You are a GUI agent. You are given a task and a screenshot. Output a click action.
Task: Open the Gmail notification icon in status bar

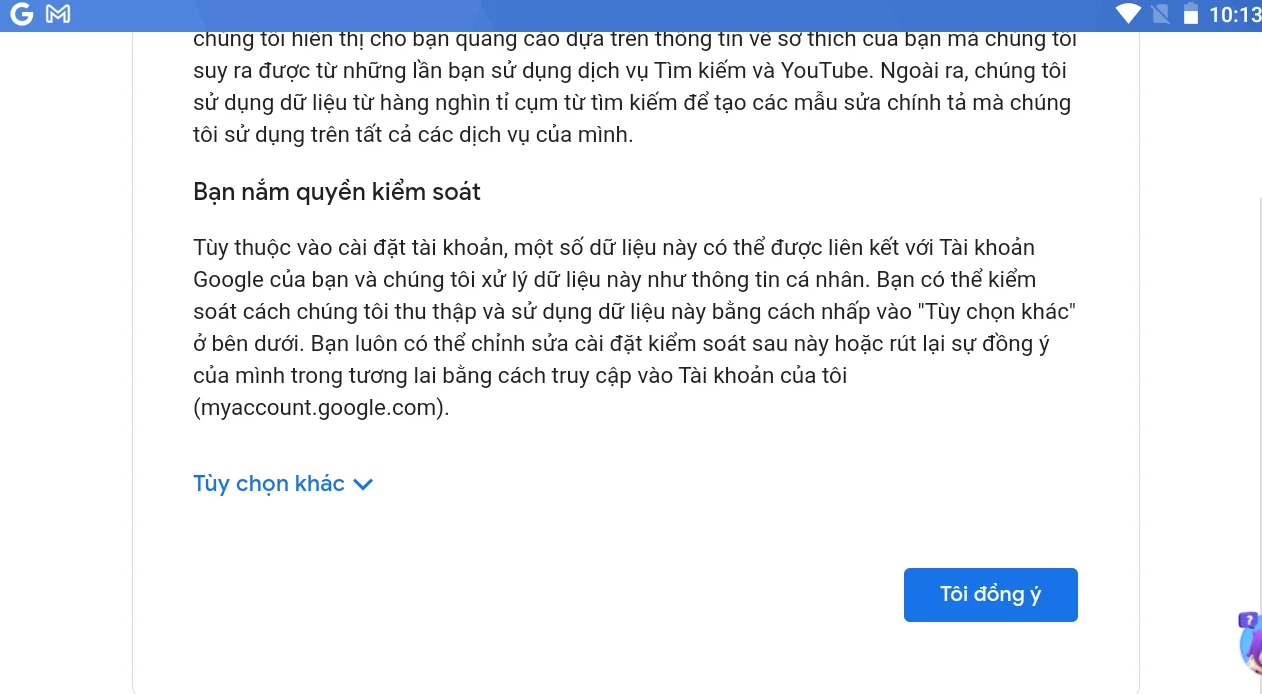58,15
